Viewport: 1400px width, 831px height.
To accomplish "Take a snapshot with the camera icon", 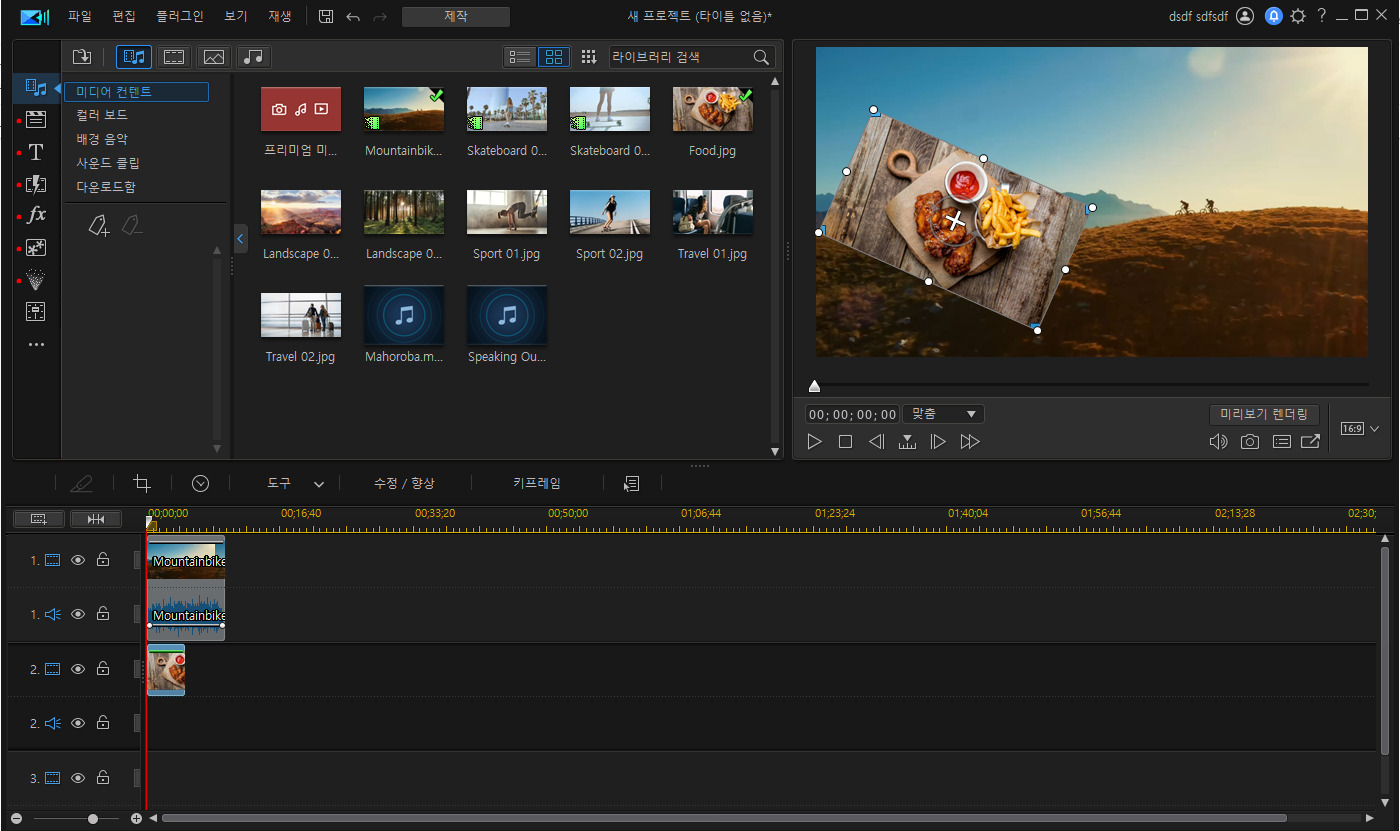I will (x=1250, y=442).
